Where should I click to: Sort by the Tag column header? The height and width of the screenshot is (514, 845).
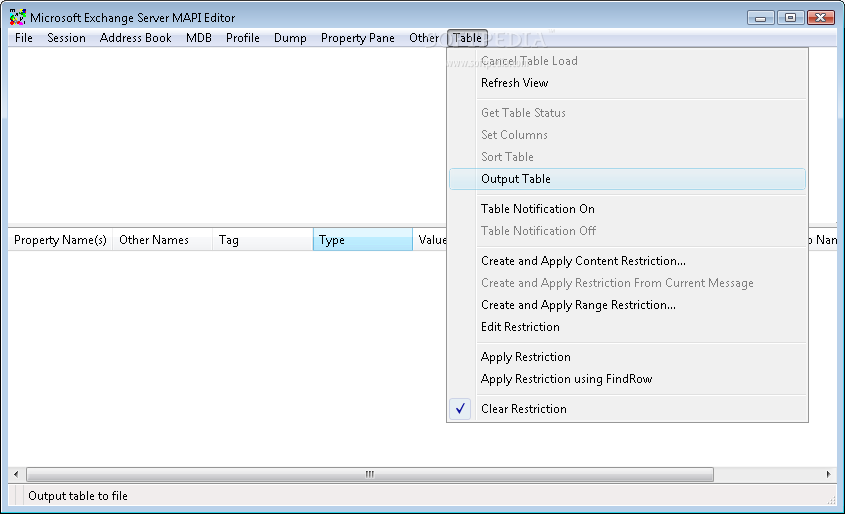point(262,240)
